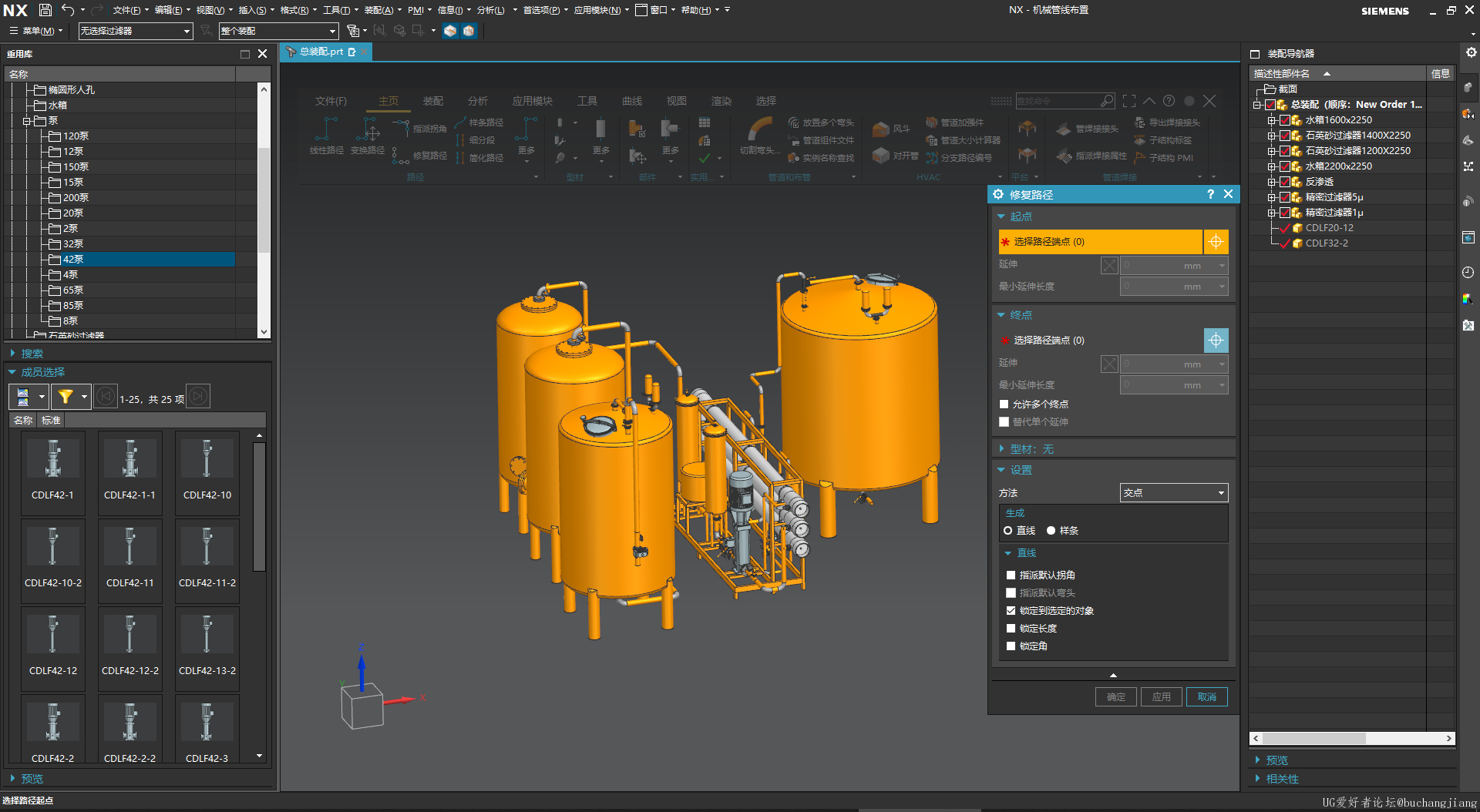Select the 风斗 HVAC tool

(x=892, y=129)
